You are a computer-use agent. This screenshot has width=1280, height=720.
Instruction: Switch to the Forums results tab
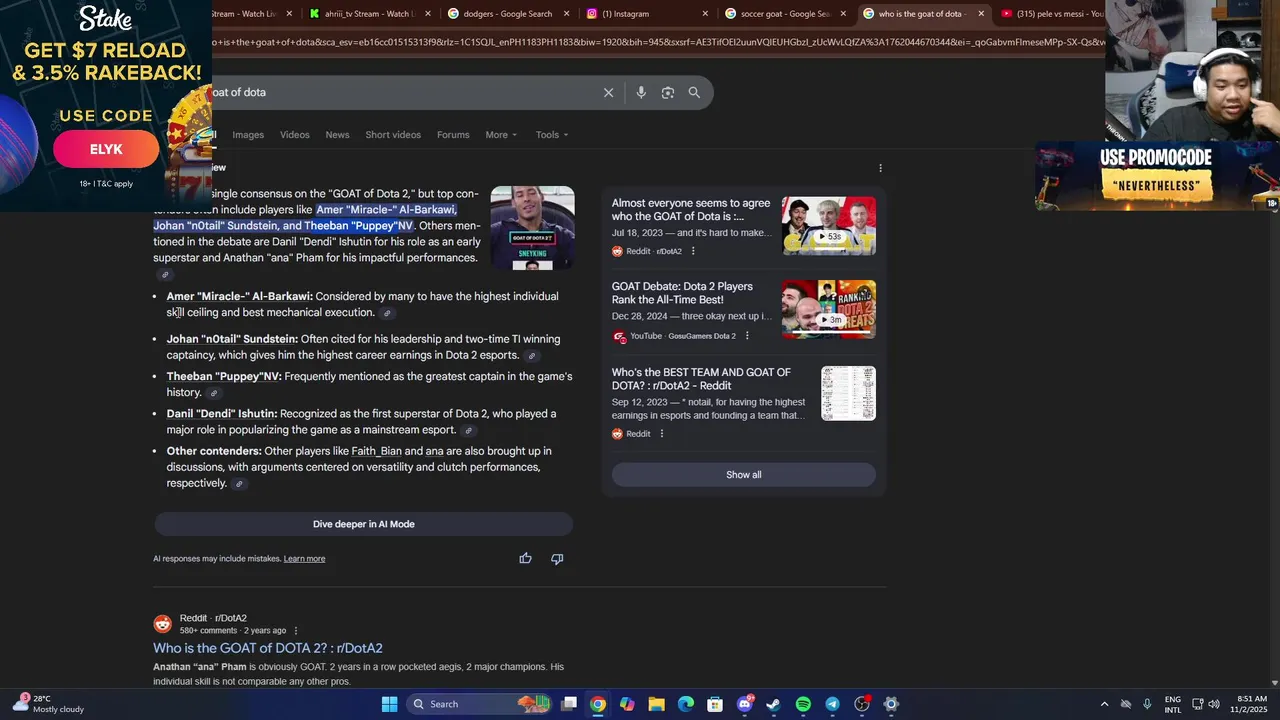click(x=453, y=135)
